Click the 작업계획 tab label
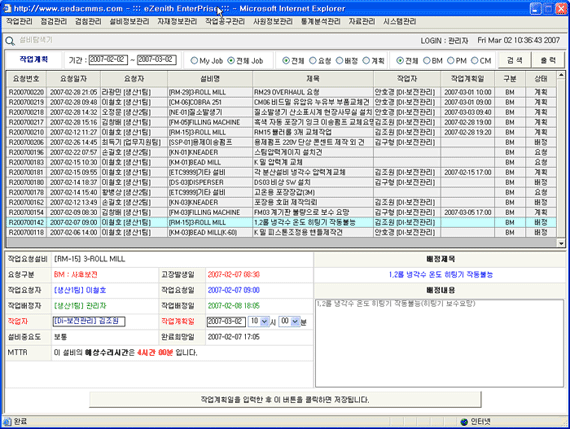Image resolution: width=570 pixels, height=429 pixels. coord(34,59)
